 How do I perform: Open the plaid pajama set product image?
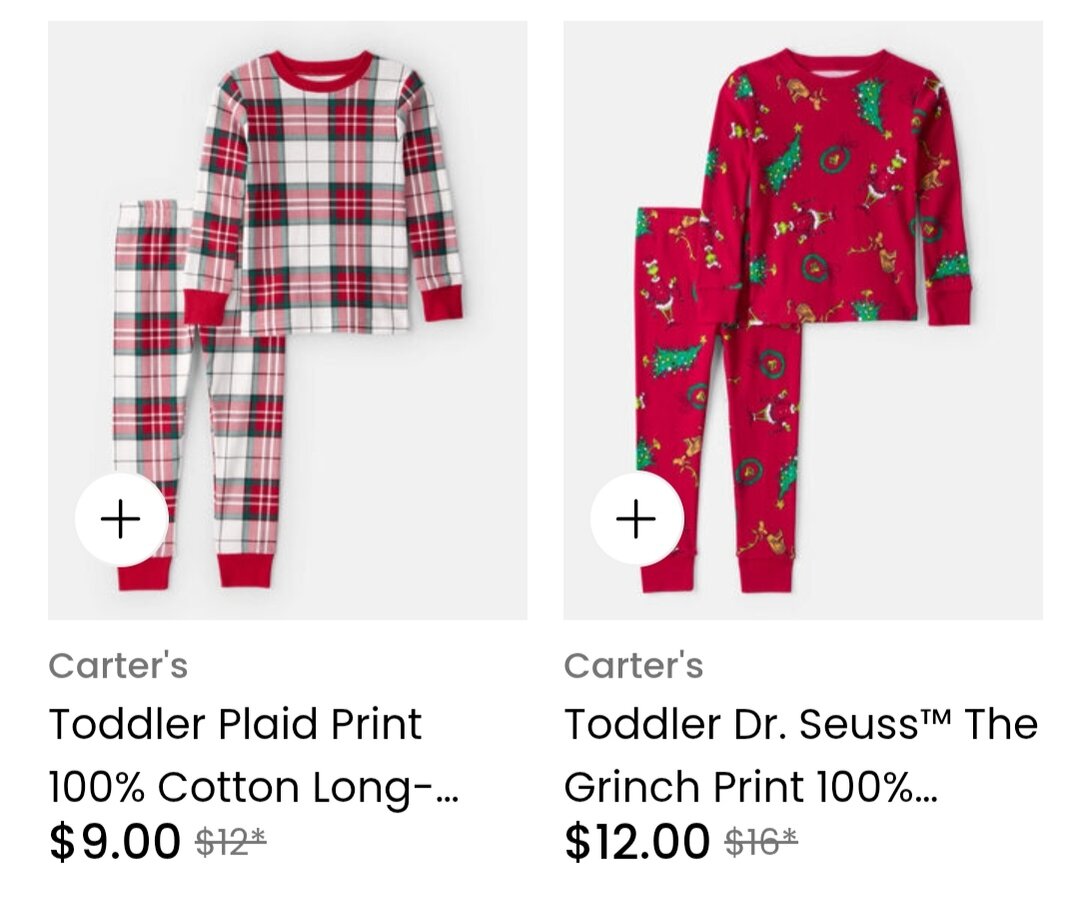coord(288,320)
